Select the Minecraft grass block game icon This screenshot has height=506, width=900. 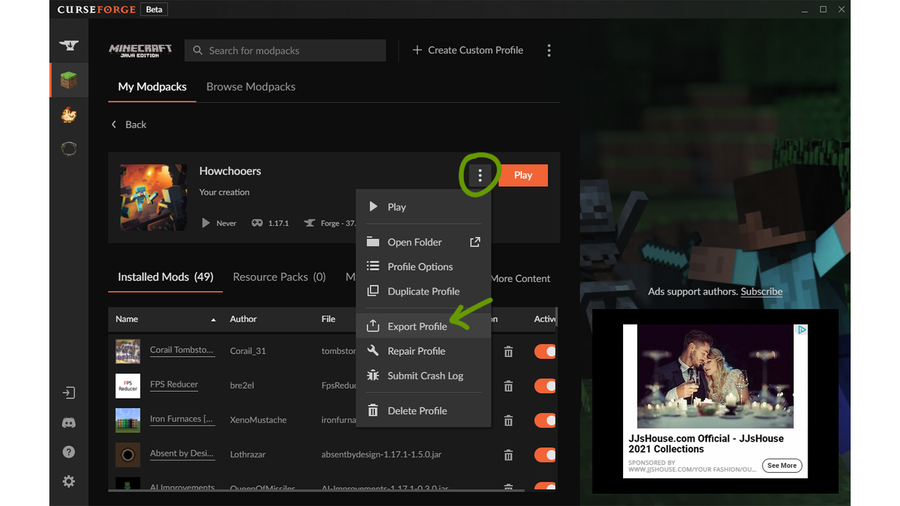tap(69, 80)
